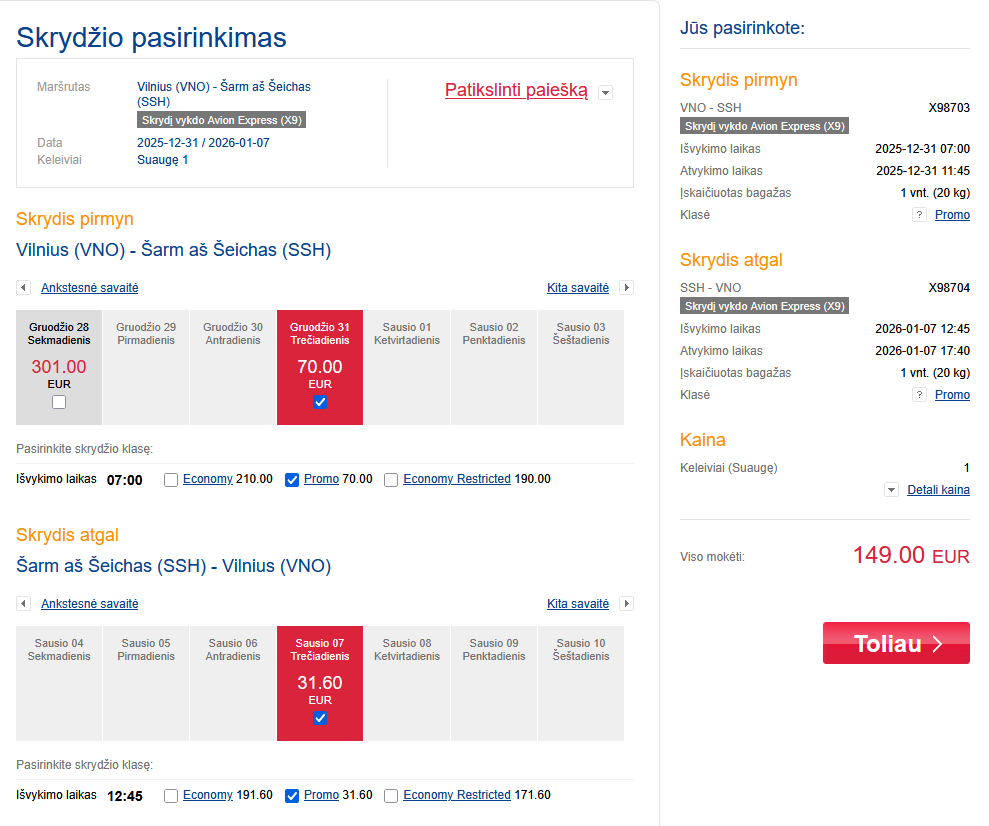Open the Detali kaina link
989x826 pixels.
tap(938, 490)
